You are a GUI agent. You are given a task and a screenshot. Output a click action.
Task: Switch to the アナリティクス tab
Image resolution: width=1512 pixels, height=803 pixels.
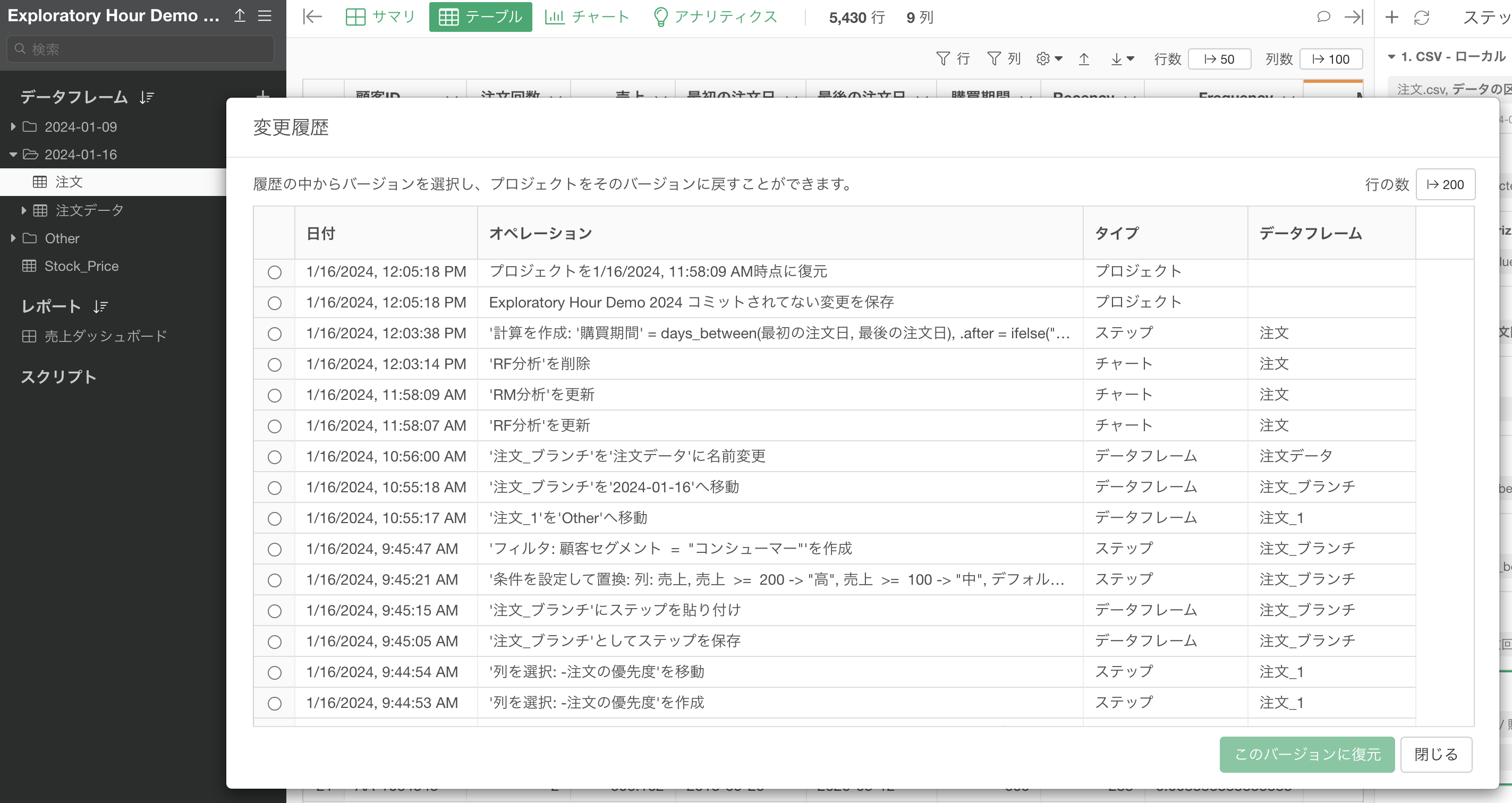tap(716, 17)
